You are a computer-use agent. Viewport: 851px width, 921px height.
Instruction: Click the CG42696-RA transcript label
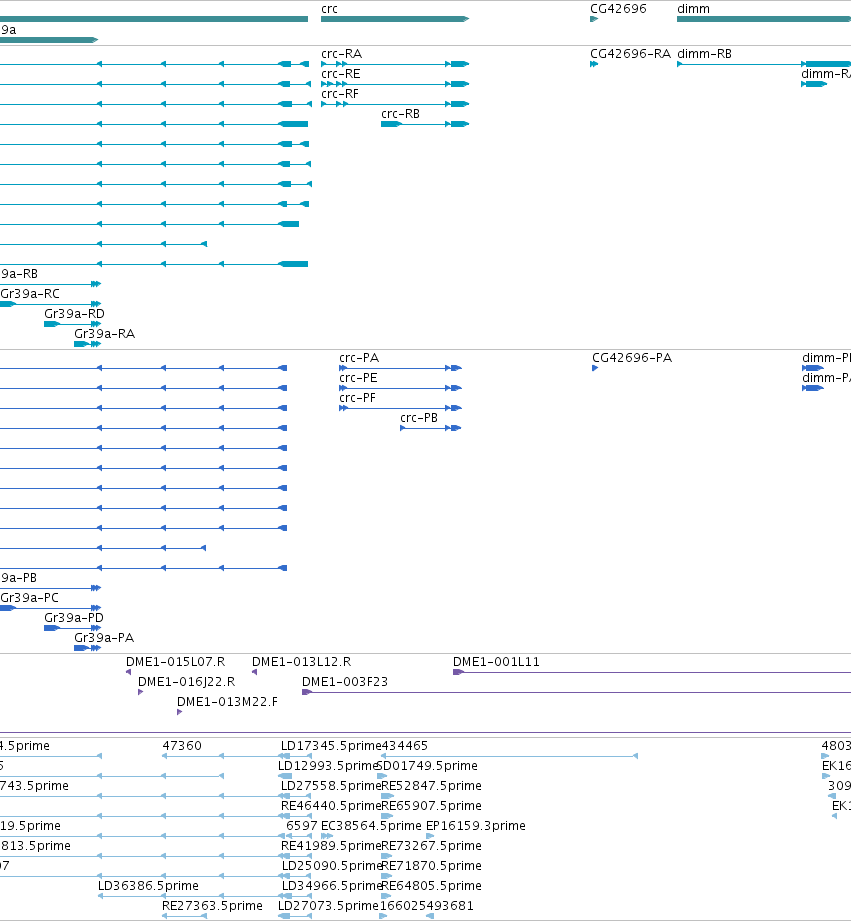tap(631, 54)
